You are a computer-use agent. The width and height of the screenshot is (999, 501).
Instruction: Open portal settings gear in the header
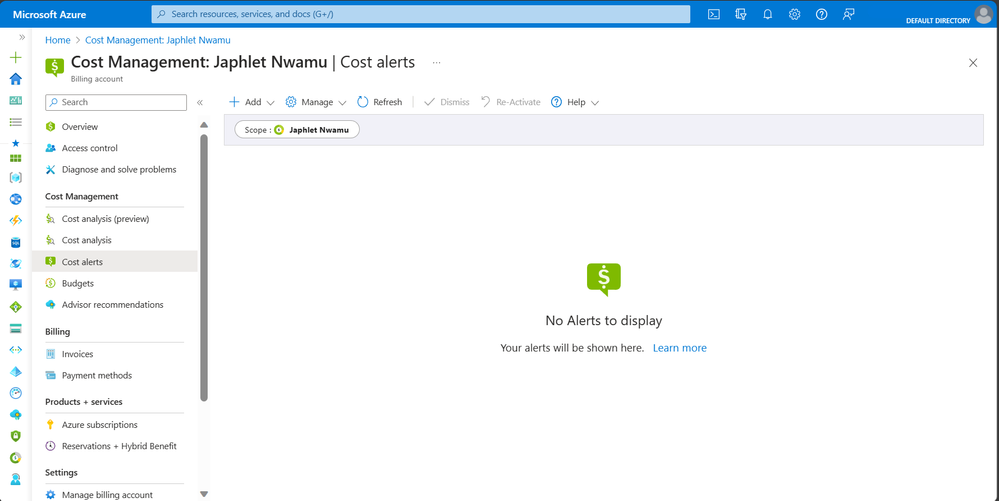tap(794, 14)
